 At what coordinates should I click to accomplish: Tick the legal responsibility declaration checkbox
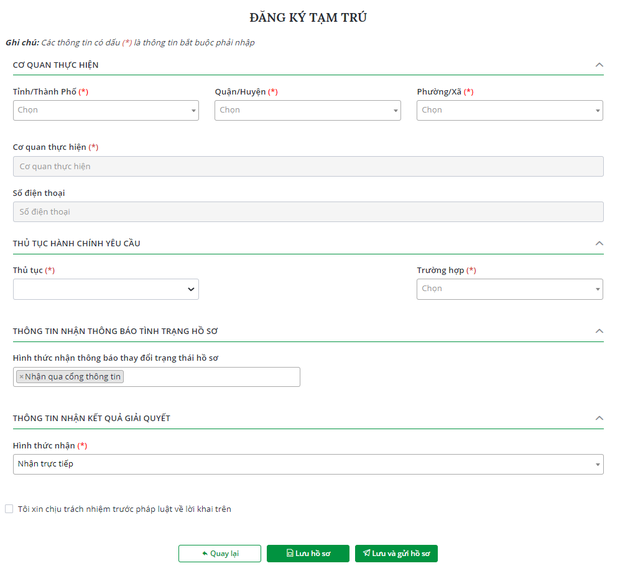(10, 509)
